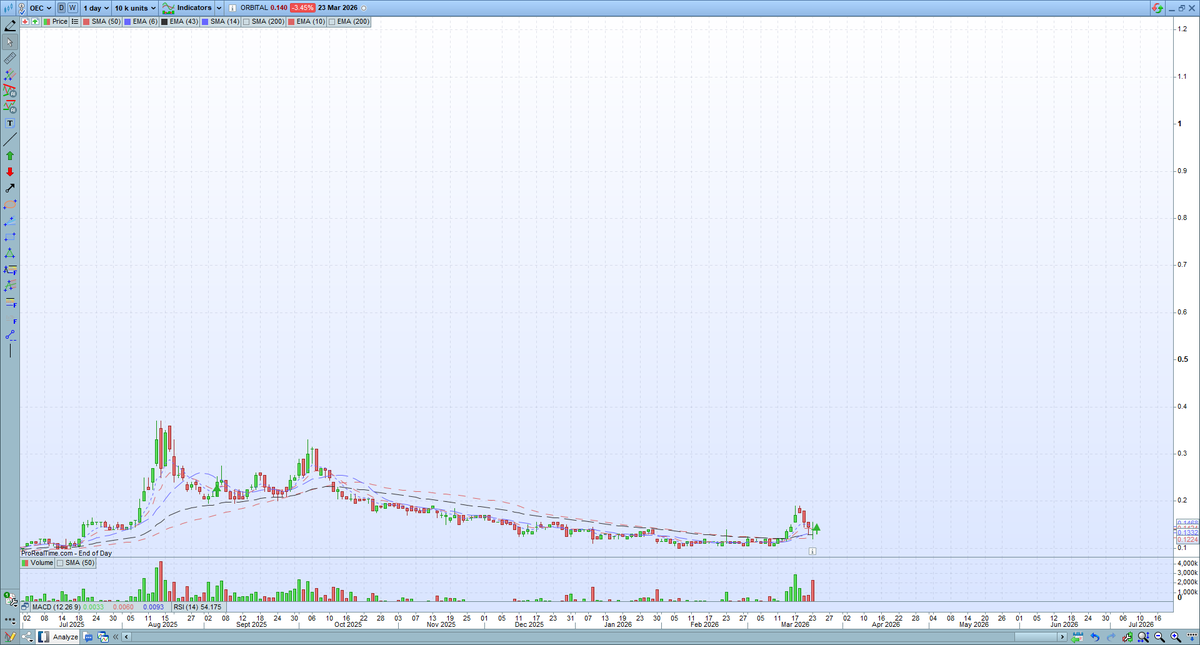Open the Indicators button
Image resolution: width=1200 pixels, height=645 pixels.
tap(187, 8)
